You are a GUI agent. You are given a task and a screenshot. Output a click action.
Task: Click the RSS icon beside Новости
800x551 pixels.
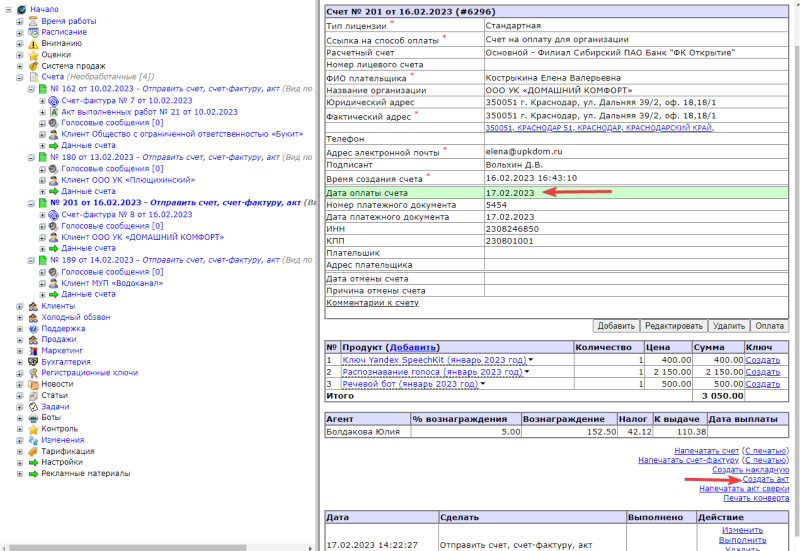pos(33,384)
